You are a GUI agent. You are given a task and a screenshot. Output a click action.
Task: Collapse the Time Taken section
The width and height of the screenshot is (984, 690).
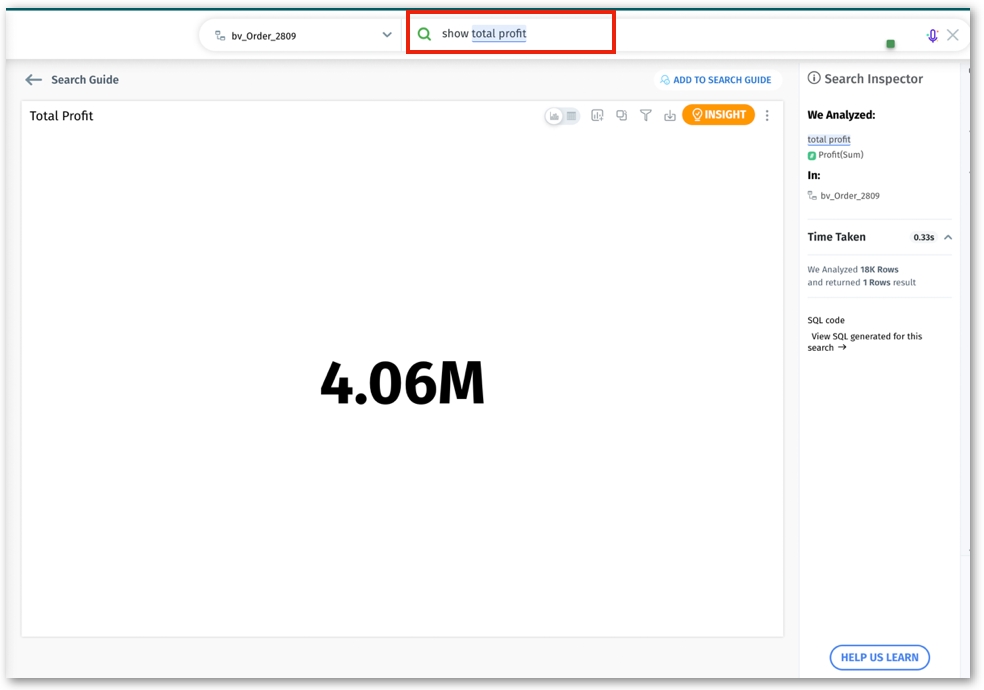point(947,237)
